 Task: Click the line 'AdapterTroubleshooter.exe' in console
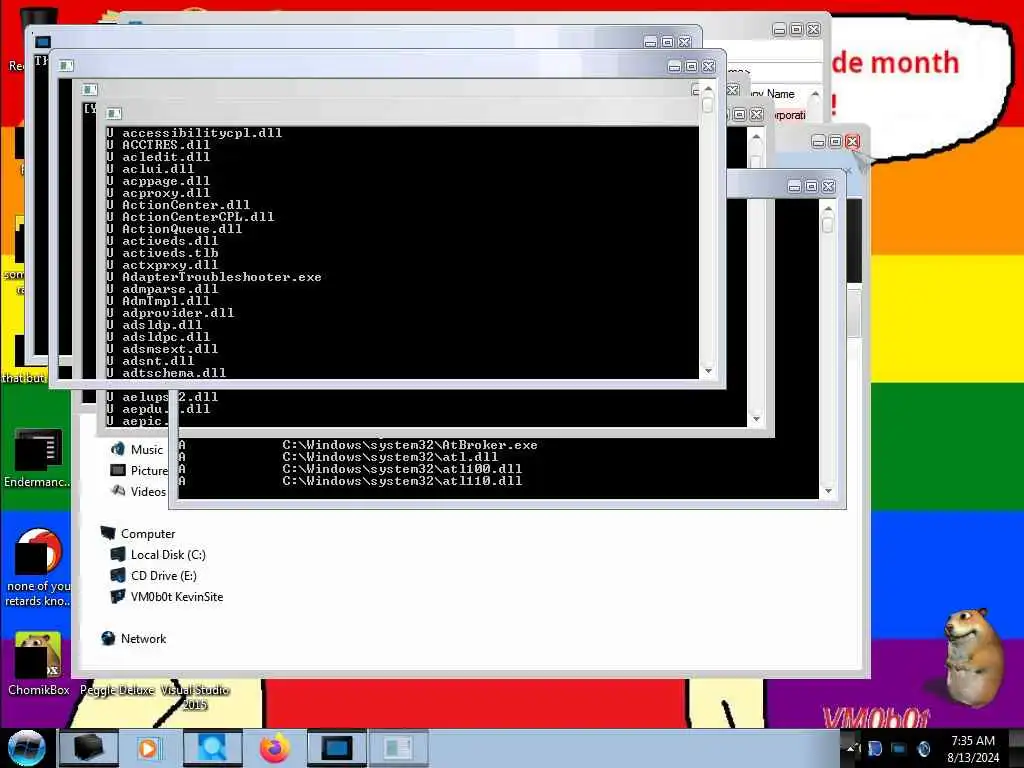coord(222,277)
